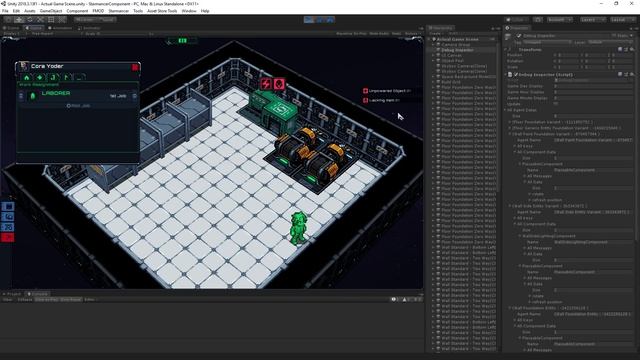Click the drag handle left of Laborer

pyautogui.click(x=21, y=96)
